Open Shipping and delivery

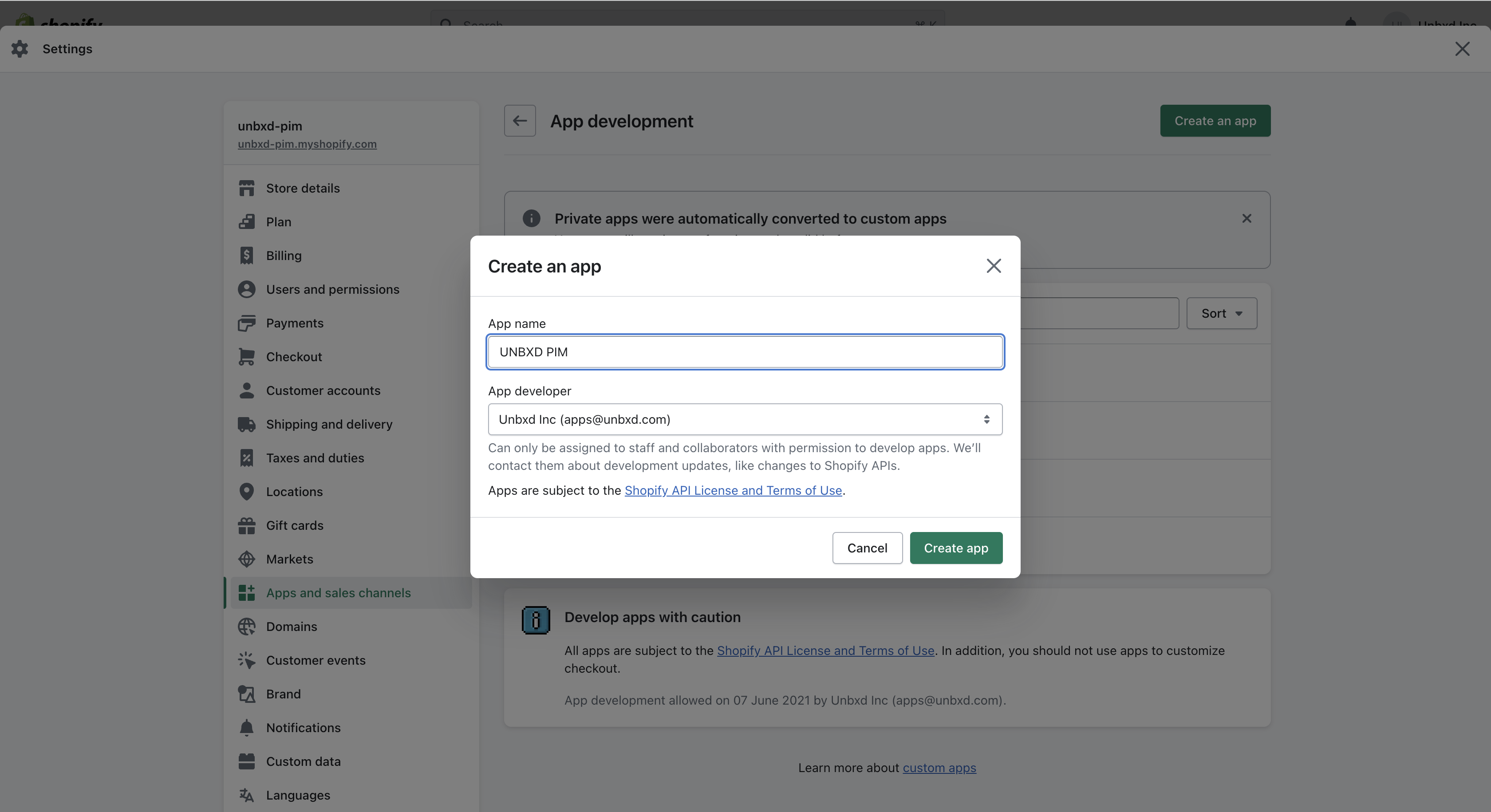[x=351, y=424]
